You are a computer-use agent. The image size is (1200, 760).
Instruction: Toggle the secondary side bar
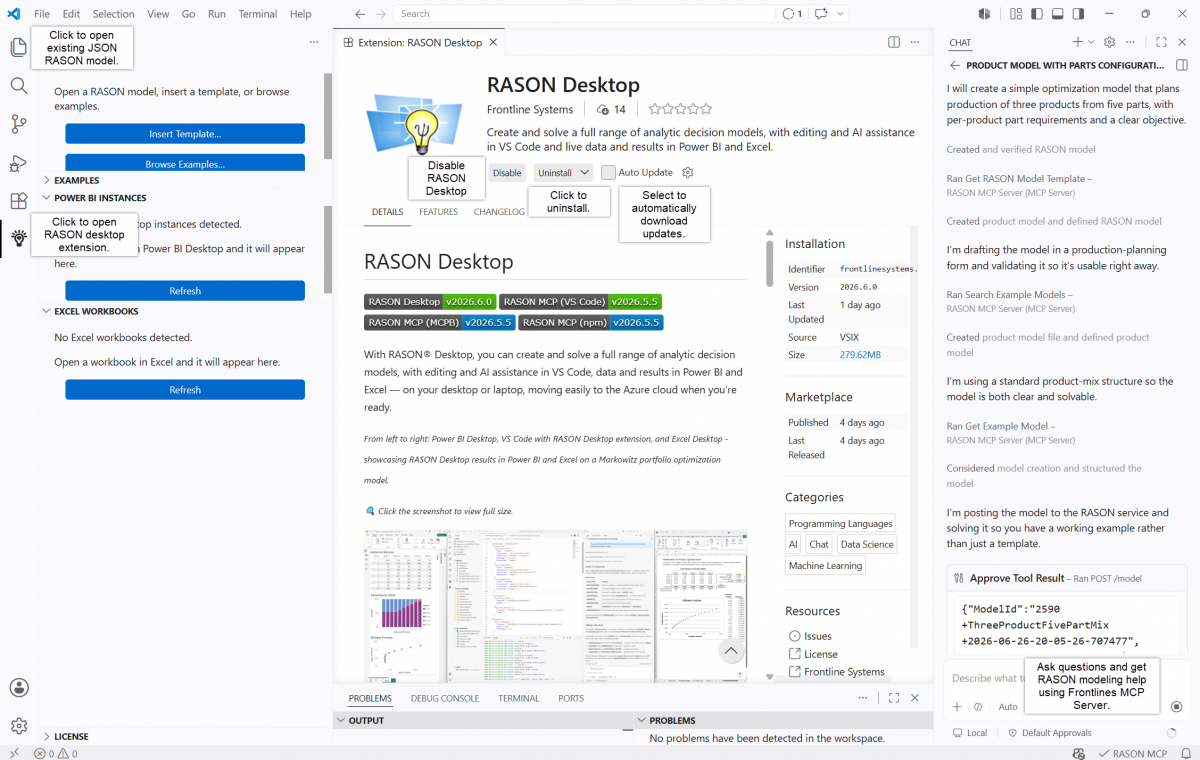pos(1079,14)
